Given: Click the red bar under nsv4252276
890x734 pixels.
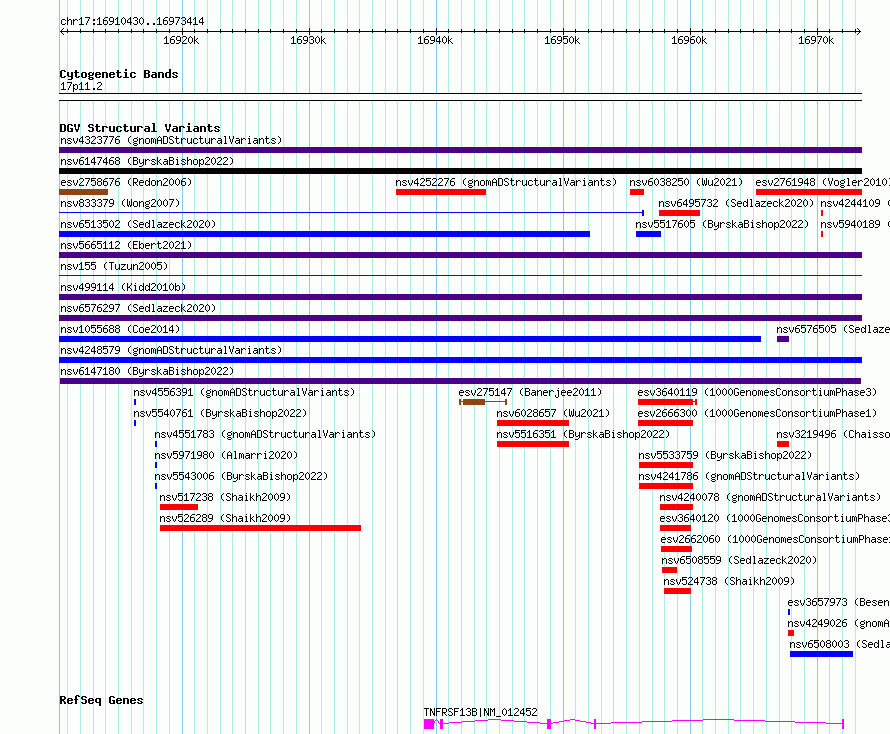Looking at the screenshot, I should pos(441,192).
